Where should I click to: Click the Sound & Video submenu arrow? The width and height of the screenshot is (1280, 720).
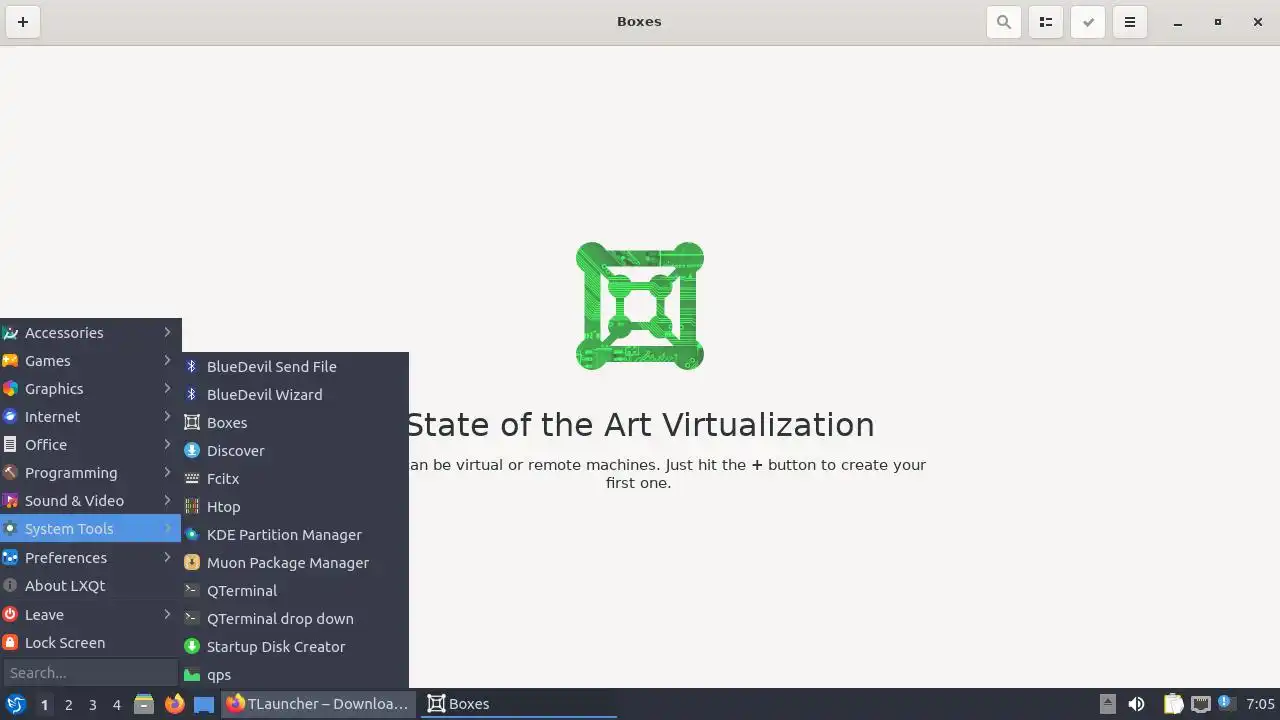[x=167, y=501]
